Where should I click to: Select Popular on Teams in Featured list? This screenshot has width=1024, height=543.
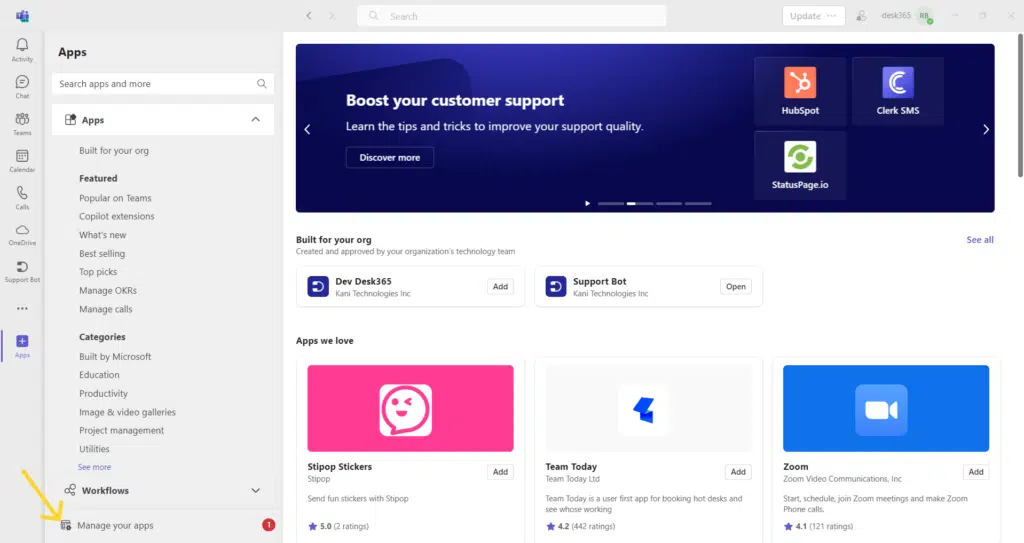click(115, 198)
